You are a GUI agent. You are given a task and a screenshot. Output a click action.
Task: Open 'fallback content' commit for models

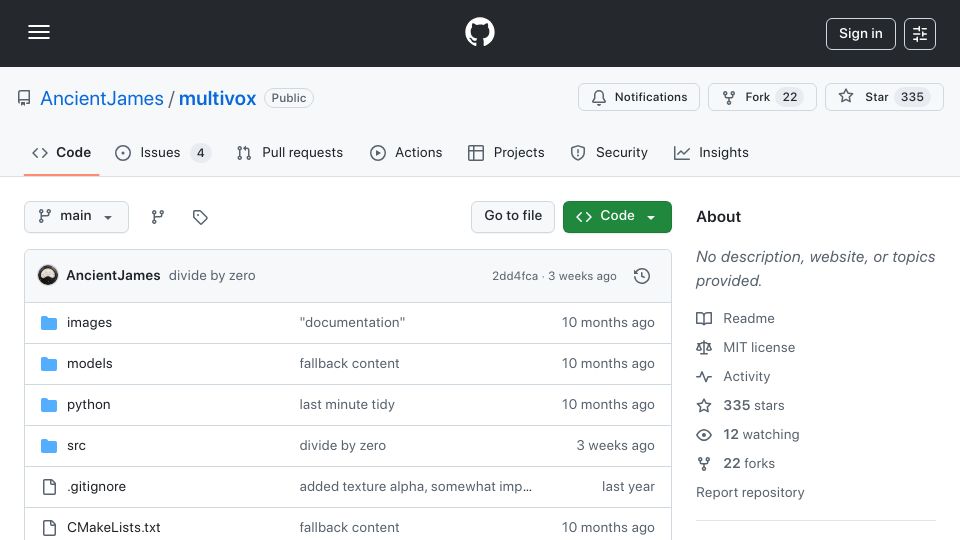pyautogui.click(x=349, y=364)
